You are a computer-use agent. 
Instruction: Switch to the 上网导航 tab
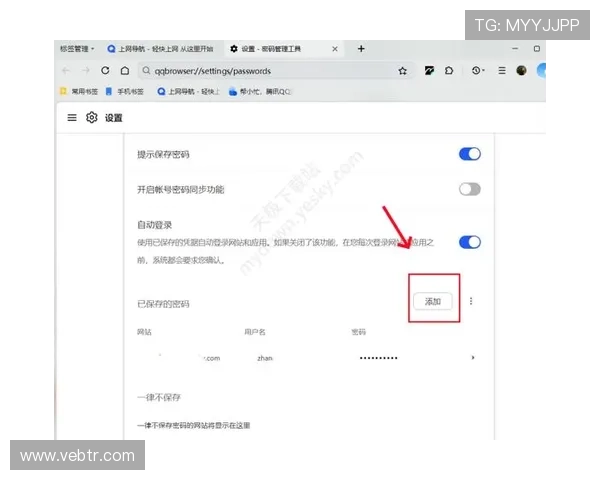coord(160,49)
